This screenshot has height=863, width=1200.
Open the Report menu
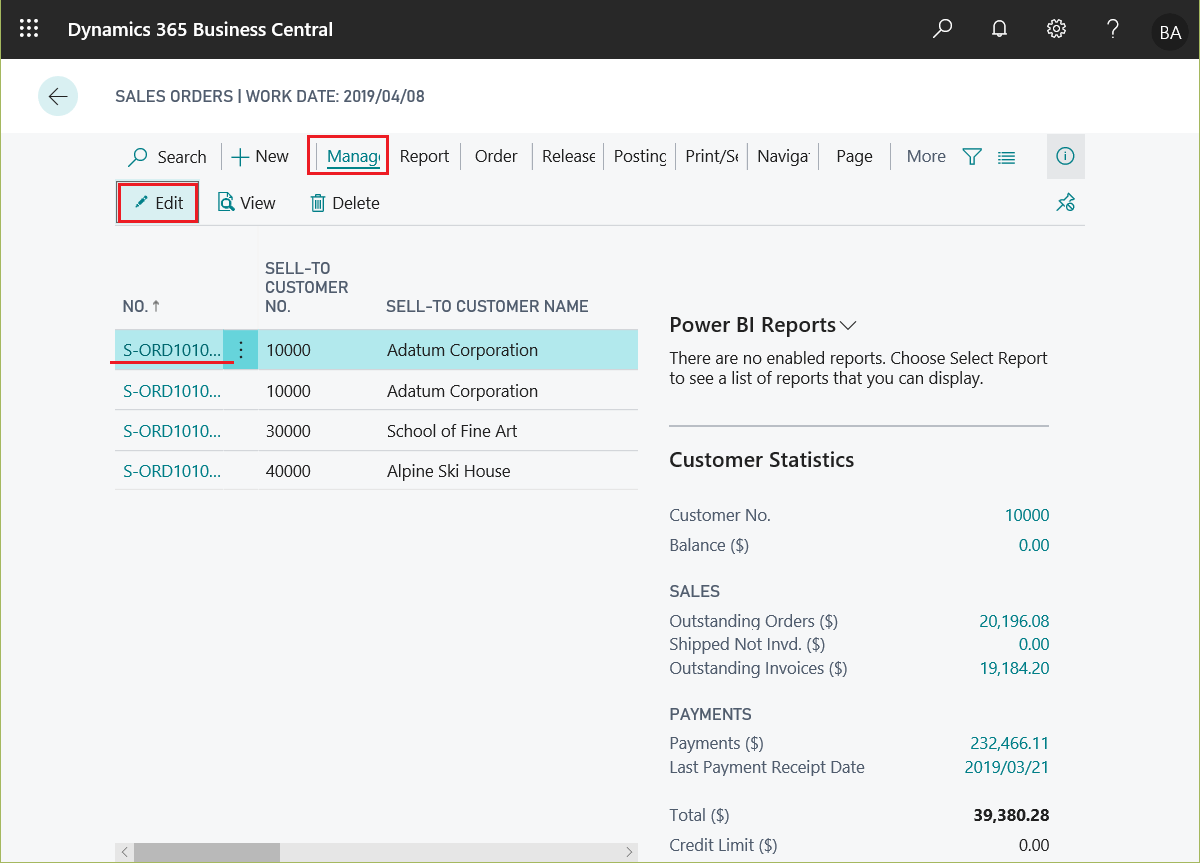tap(424, 156)
